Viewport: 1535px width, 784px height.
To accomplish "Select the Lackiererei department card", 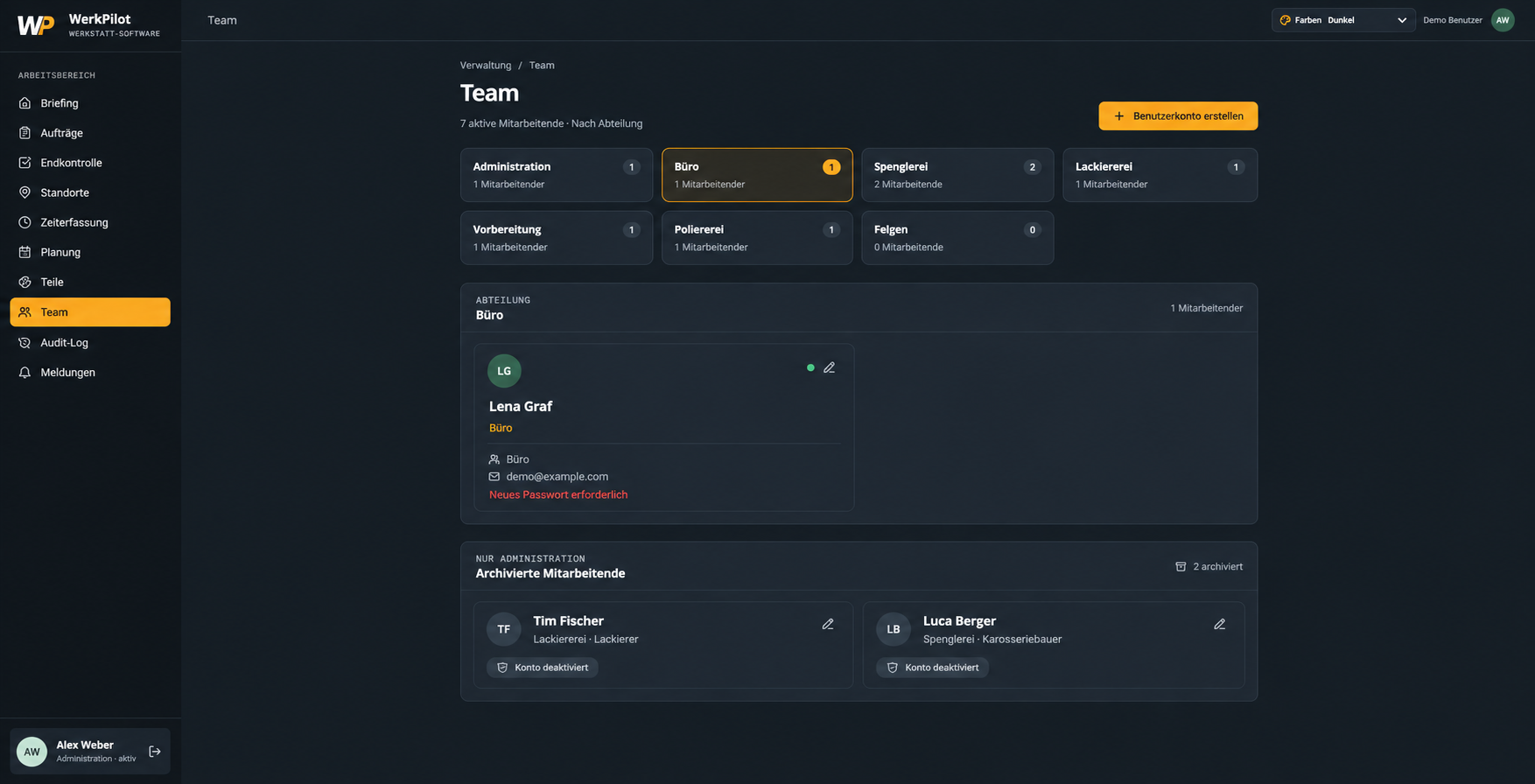I will click(1160, 175).
